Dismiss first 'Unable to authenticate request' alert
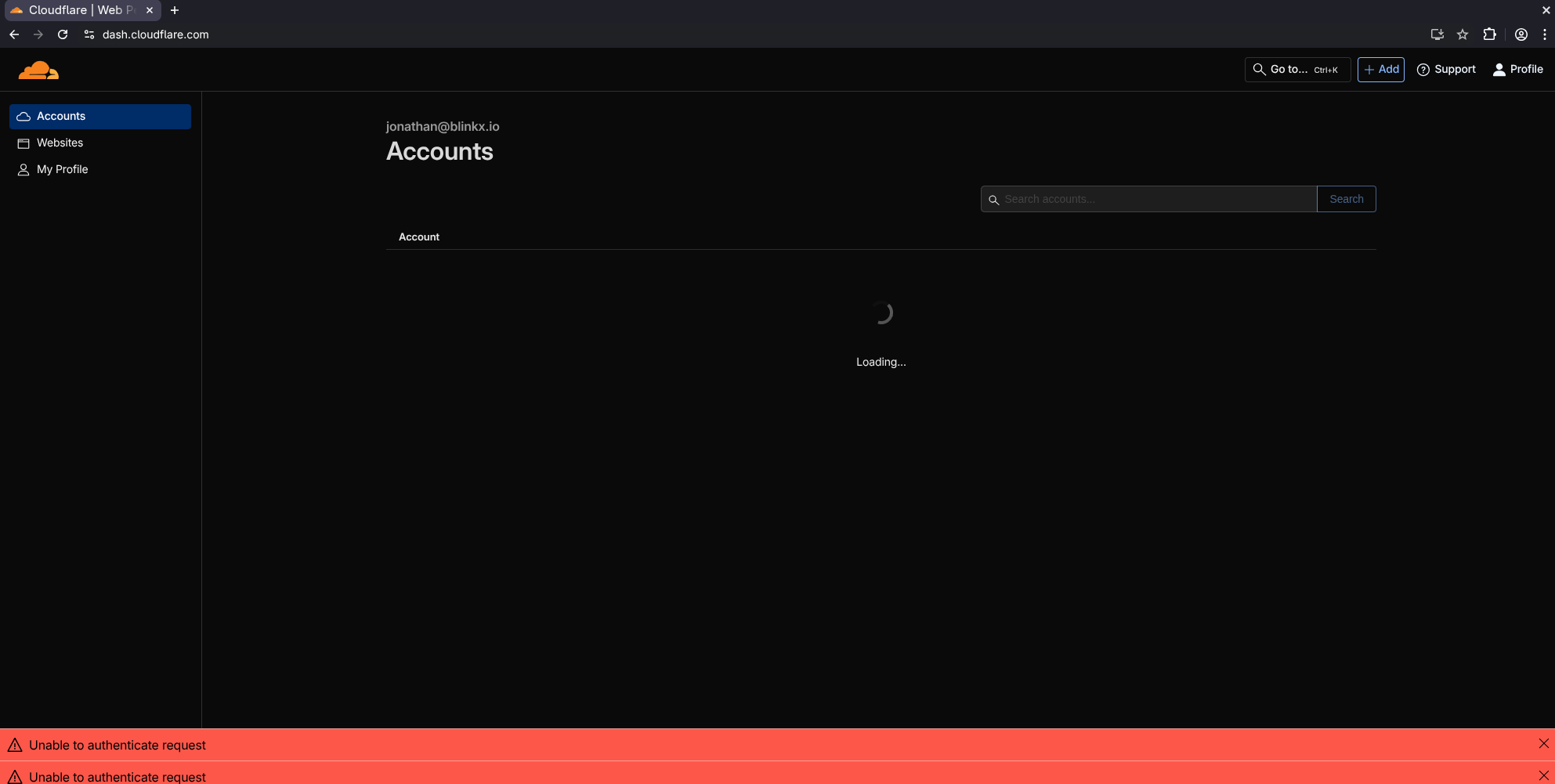Image resolution: width=1555 pixels, height=784 pixels. pos(1543,744)
